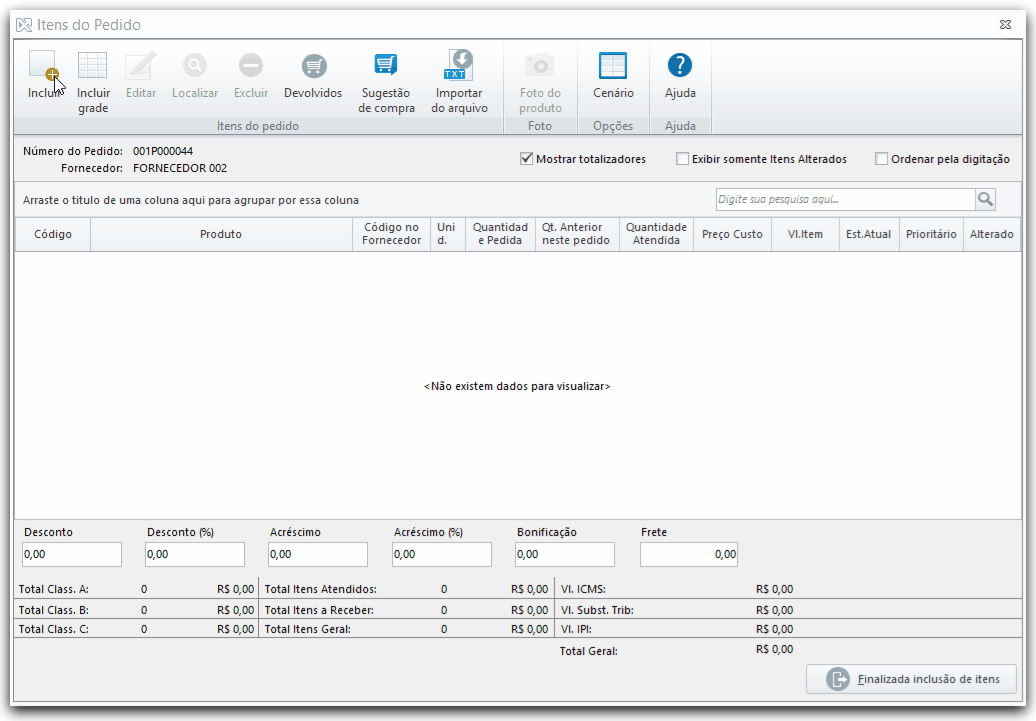The image size is (1036, 721).
Task: Click the Frete input field
Action: coord(688,554)
